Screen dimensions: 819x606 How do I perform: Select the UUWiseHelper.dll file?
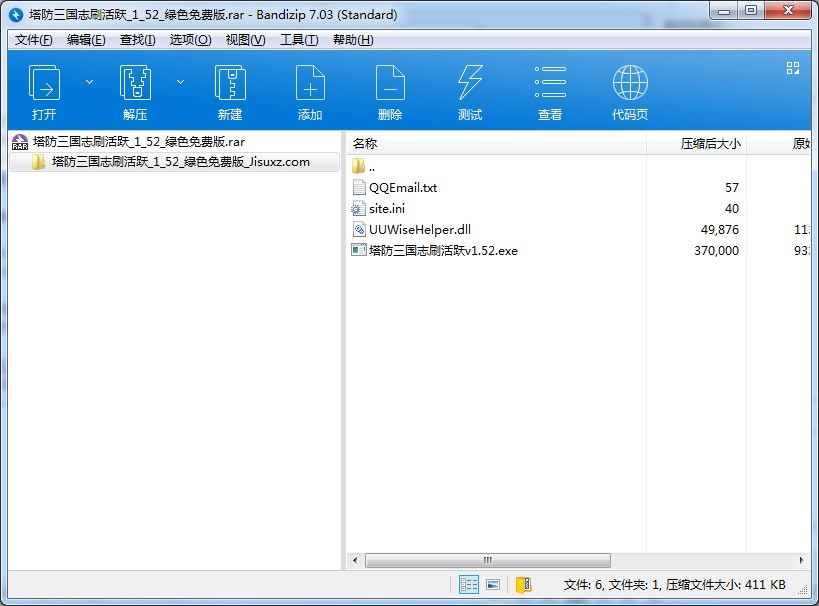419,229
